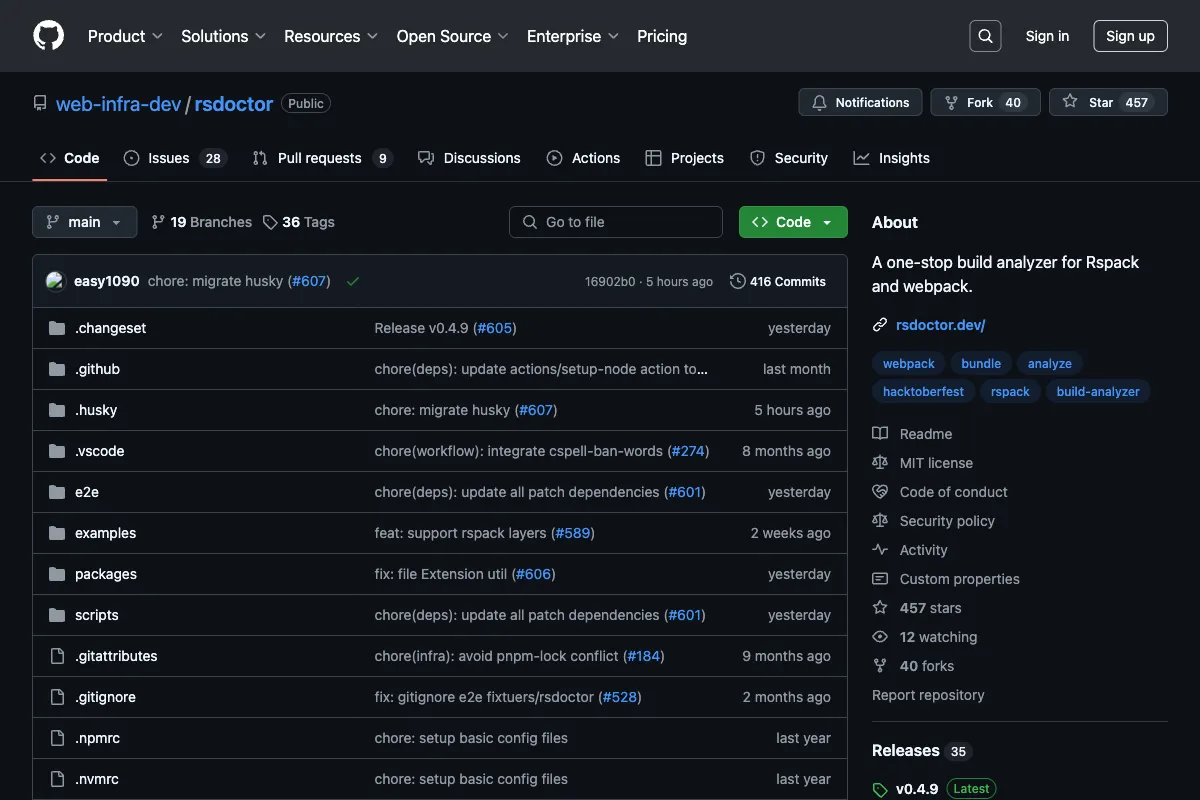Open the Security policy link
Image resolution: width=1200 pixels, height=800 pixels.
point(947,521)
